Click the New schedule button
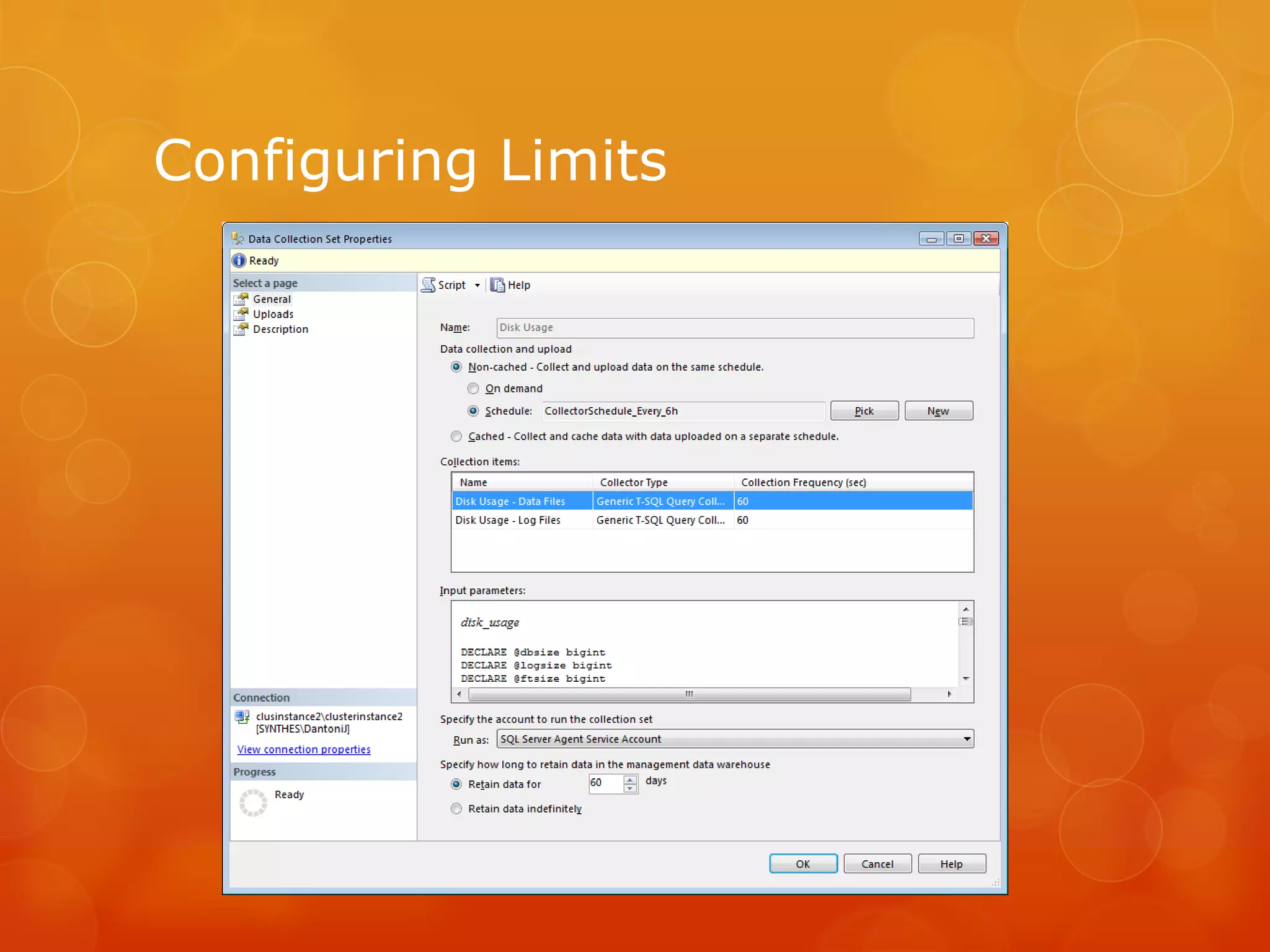 (x=938, y=411)
